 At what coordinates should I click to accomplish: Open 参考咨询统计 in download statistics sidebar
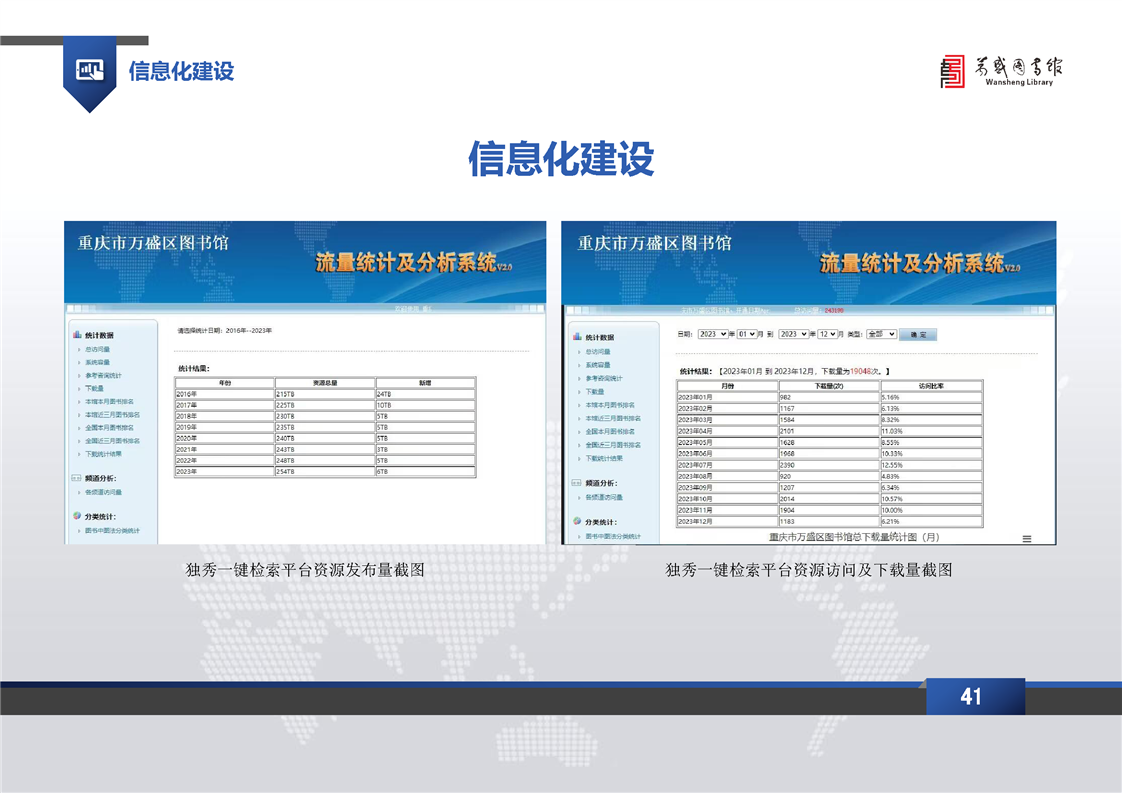click(x=603, y=379)
